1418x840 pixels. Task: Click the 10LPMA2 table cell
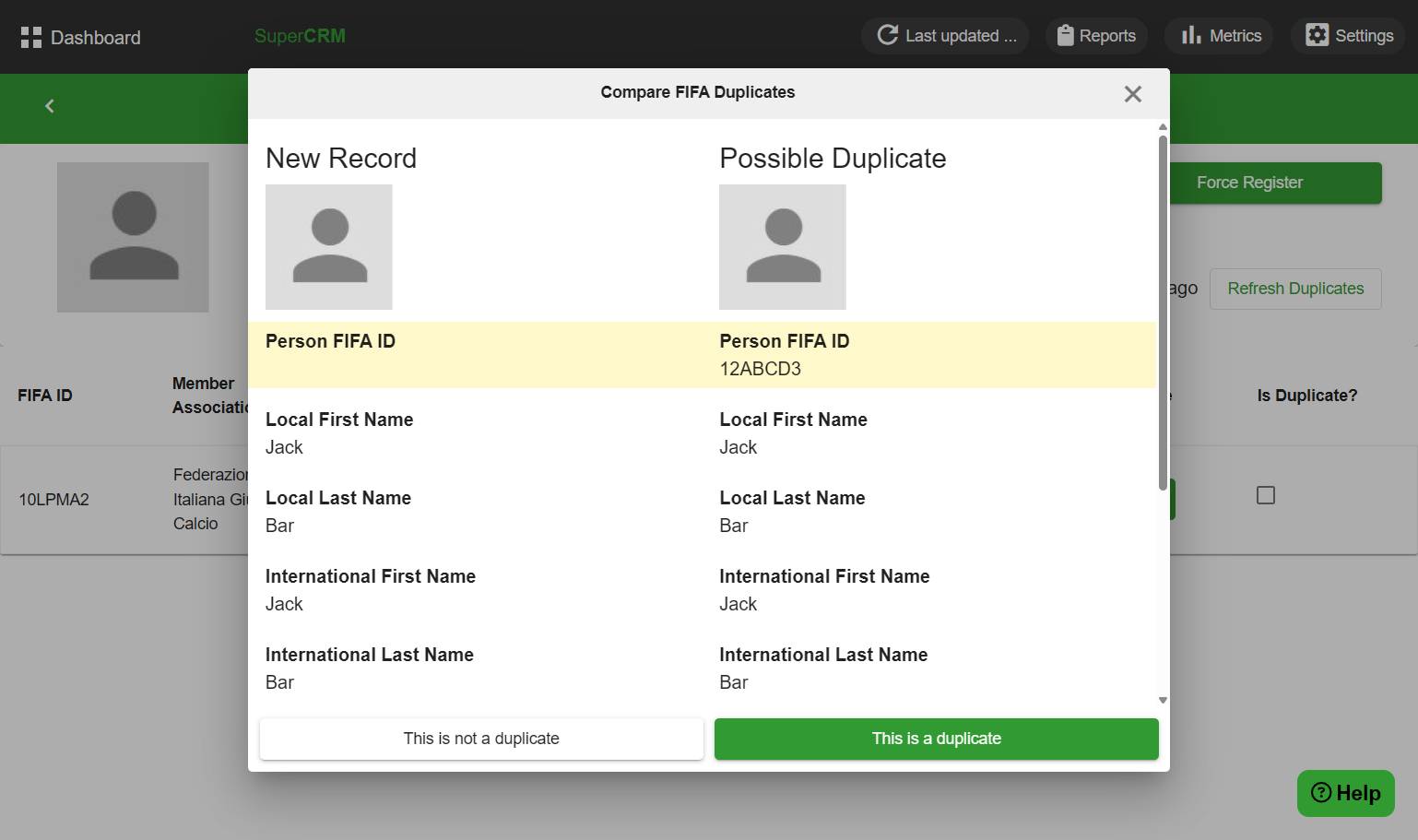tap(54, 500)
